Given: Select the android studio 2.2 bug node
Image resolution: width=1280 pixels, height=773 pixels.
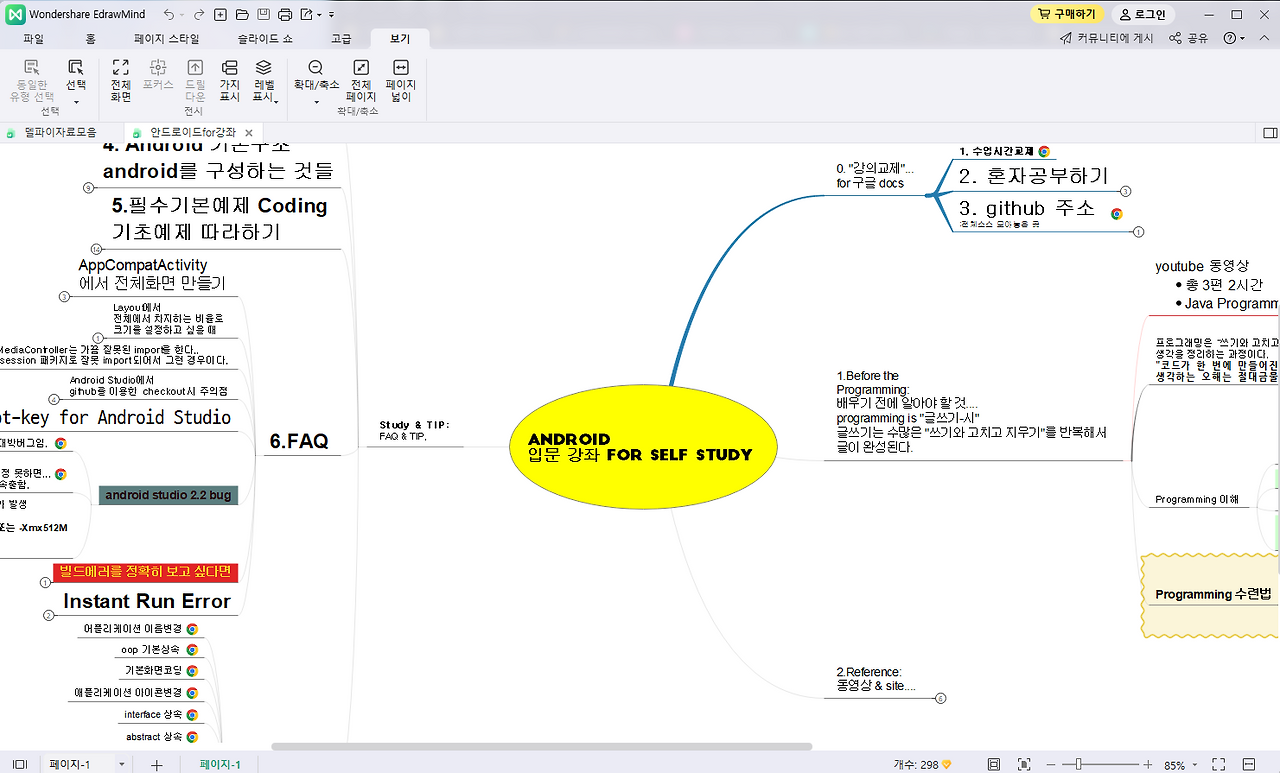Looking at the screenshot, I should click(x=168, y=495).
